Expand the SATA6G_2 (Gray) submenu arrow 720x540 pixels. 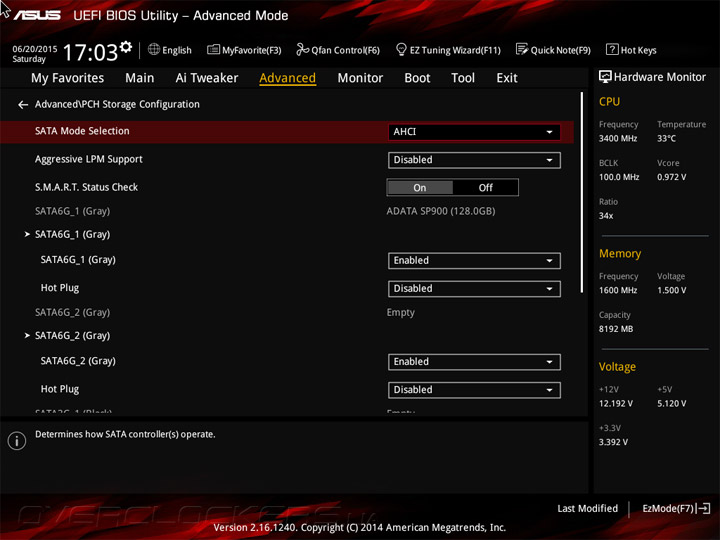coord(27,336)
